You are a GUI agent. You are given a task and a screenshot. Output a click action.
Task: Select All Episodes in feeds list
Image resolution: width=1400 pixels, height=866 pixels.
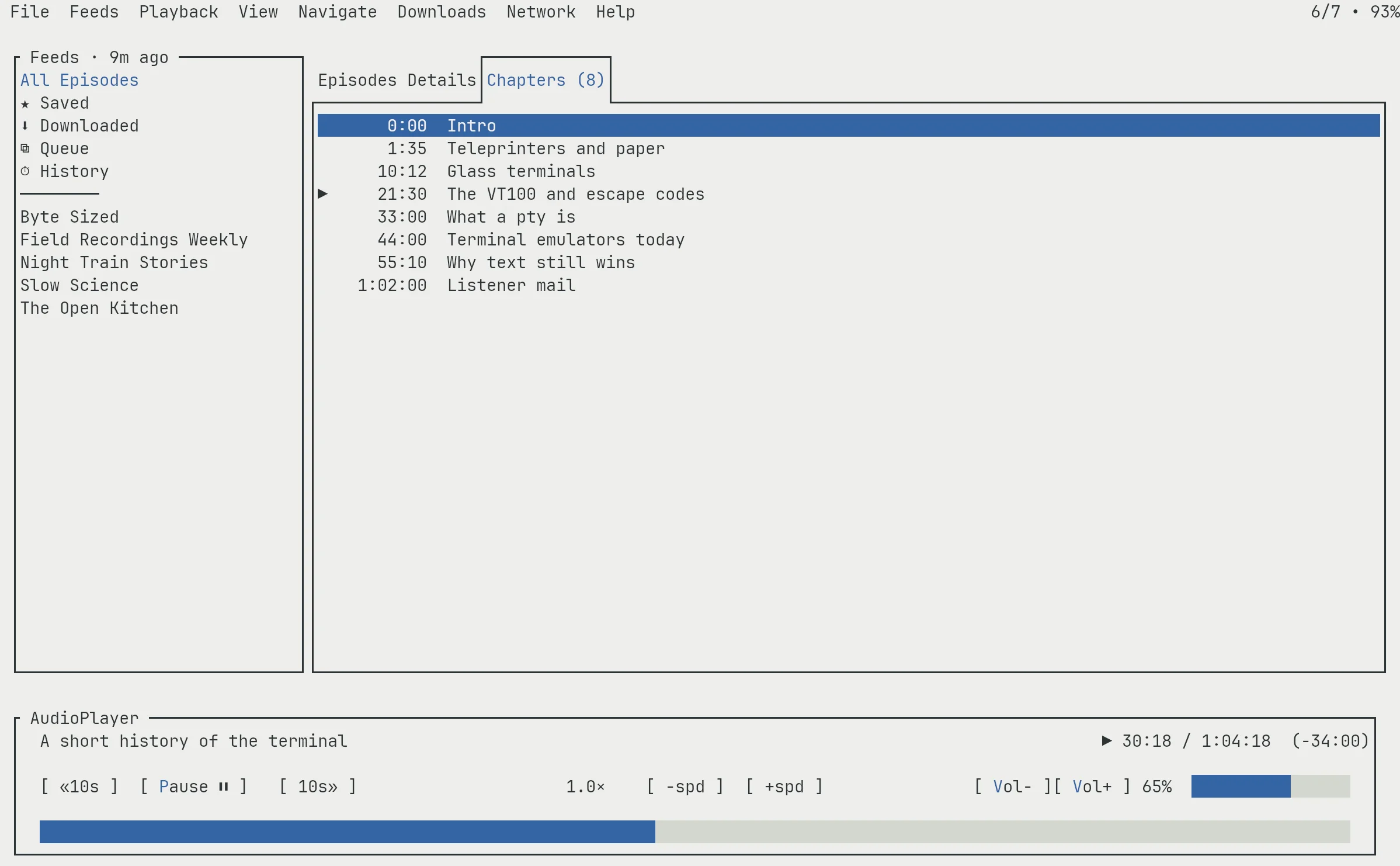tap(79, 80)
